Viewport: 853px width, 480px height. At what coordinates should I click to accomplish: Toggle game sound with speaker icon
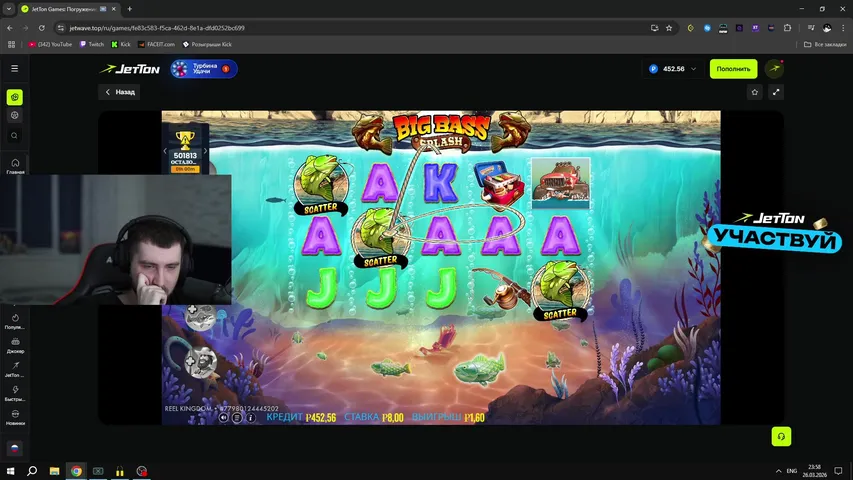click(x=224, y=417)
